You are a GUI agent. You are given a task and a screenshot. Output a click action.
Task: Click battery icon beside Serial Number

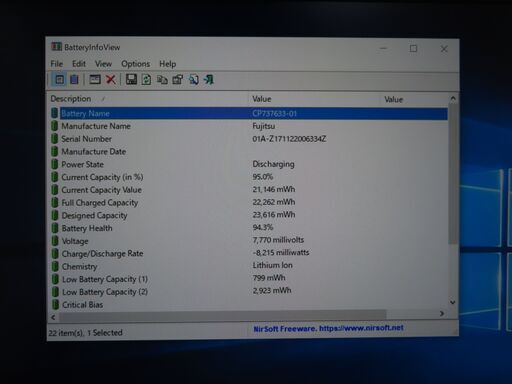[x=55, y=139]
